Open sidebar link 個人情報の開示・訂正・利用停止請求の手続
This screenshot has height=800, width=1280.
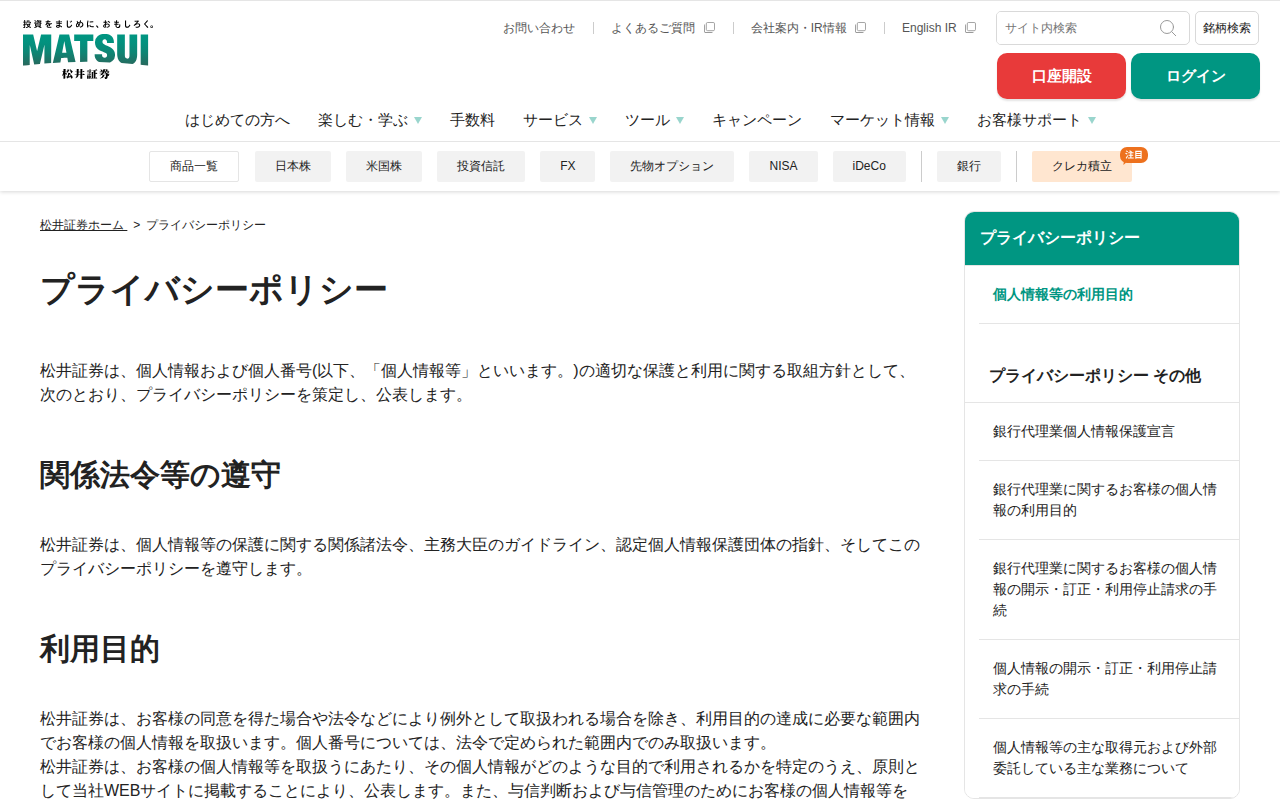pyautogui.click(x=1104, y=679)
